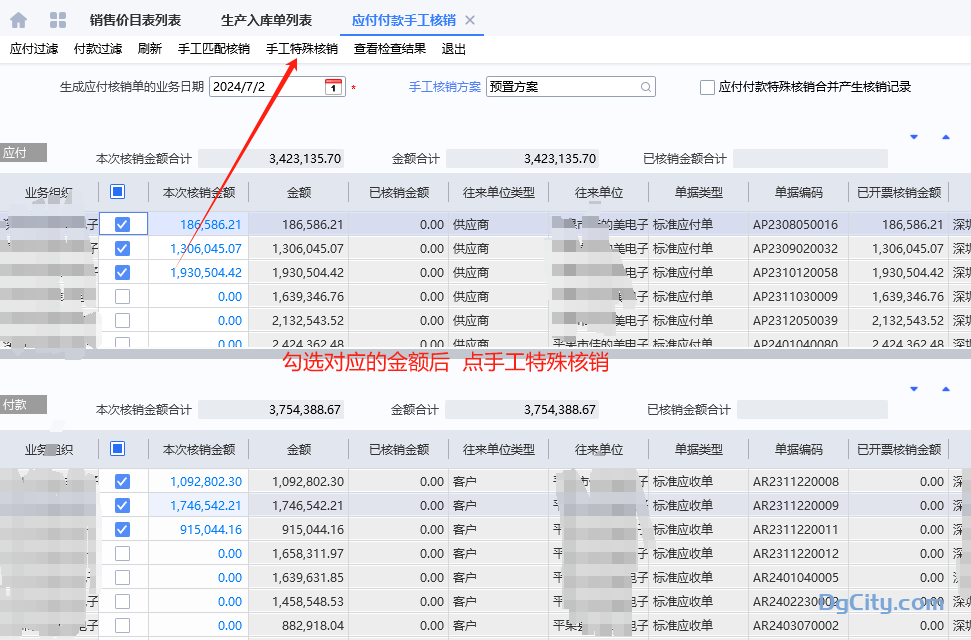971x640 pixels.
Task: Open 查看检查结果 from the toolbar
Action: 389,47
